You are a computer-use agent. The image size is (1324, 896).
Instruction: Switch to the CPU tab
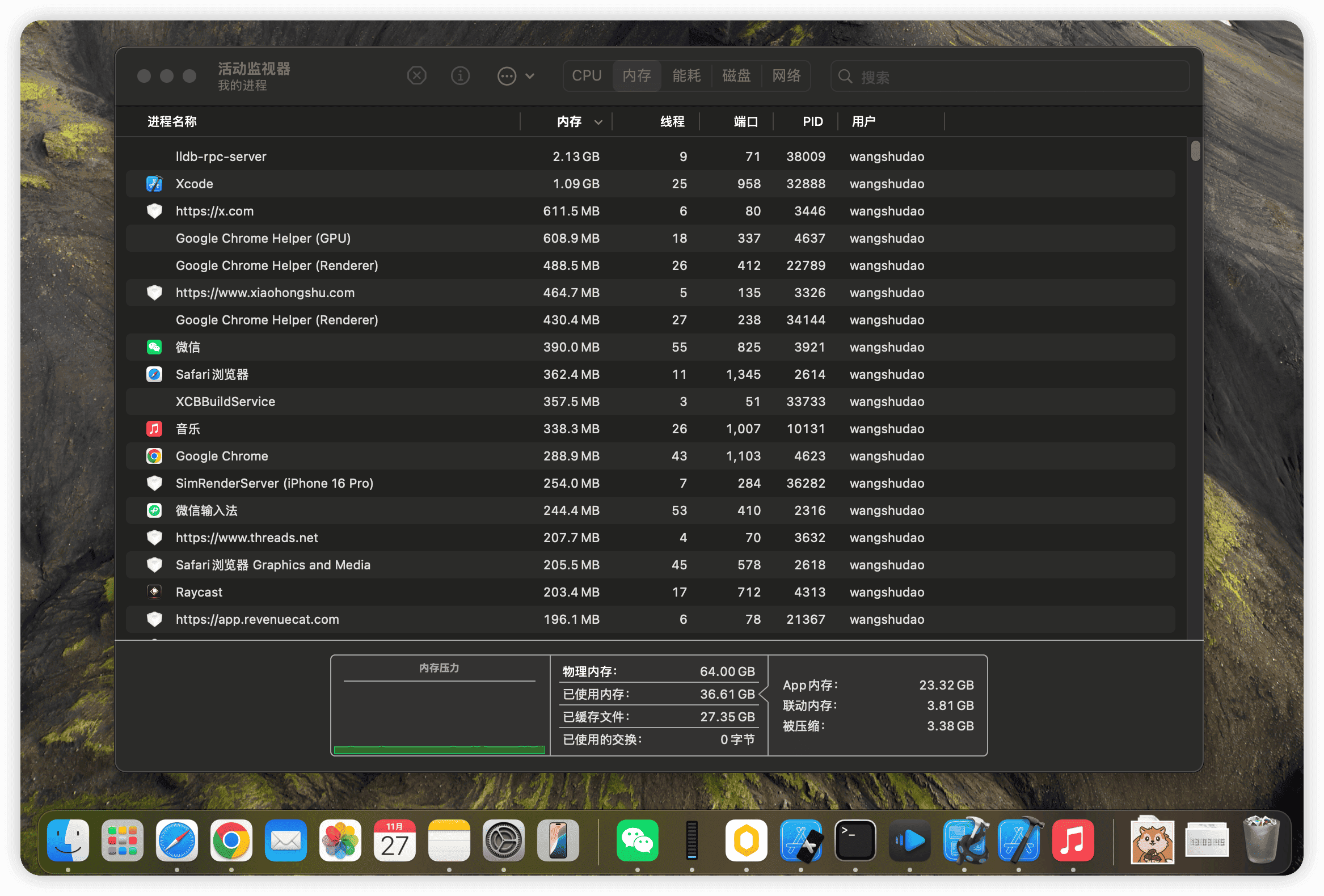(x=587, y=76)
